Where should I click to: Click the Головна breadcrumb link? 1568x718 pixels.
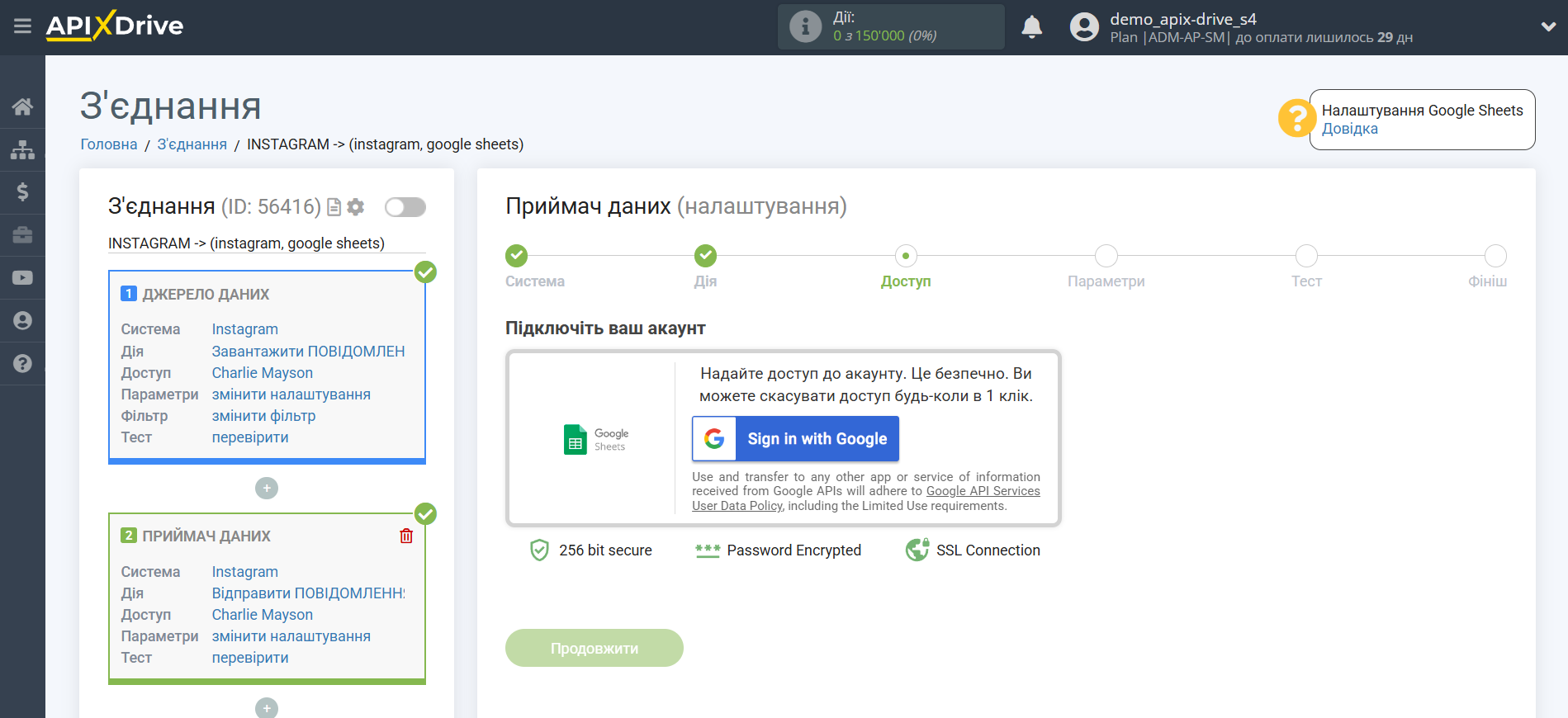click(109, 144)
